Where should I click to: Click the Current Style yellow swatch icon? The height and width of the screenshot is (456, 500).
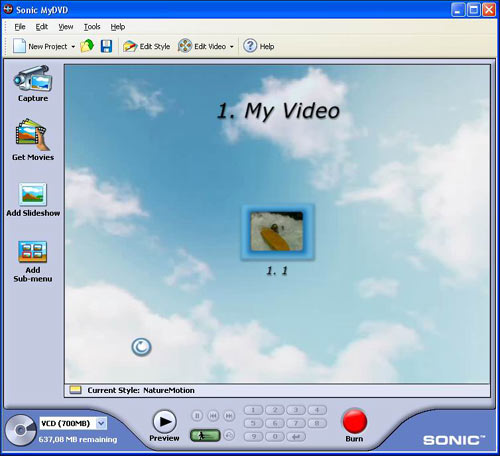[x=76, y=390]
